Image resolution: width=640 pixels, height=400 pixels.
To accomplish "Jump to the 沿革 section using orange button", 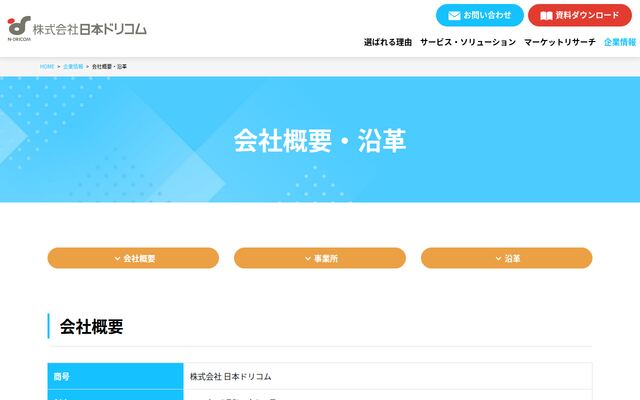I will [507, 258].
